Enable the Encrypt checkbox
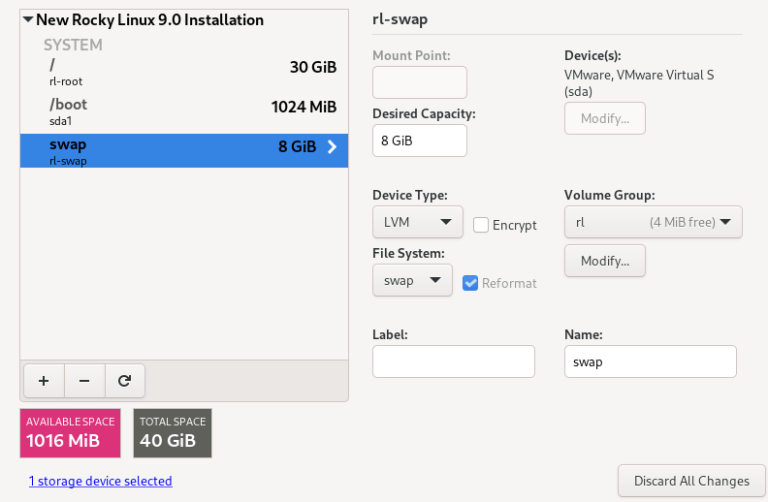The height and width of the screenshot is (502, 768). [x=481, y=225]
